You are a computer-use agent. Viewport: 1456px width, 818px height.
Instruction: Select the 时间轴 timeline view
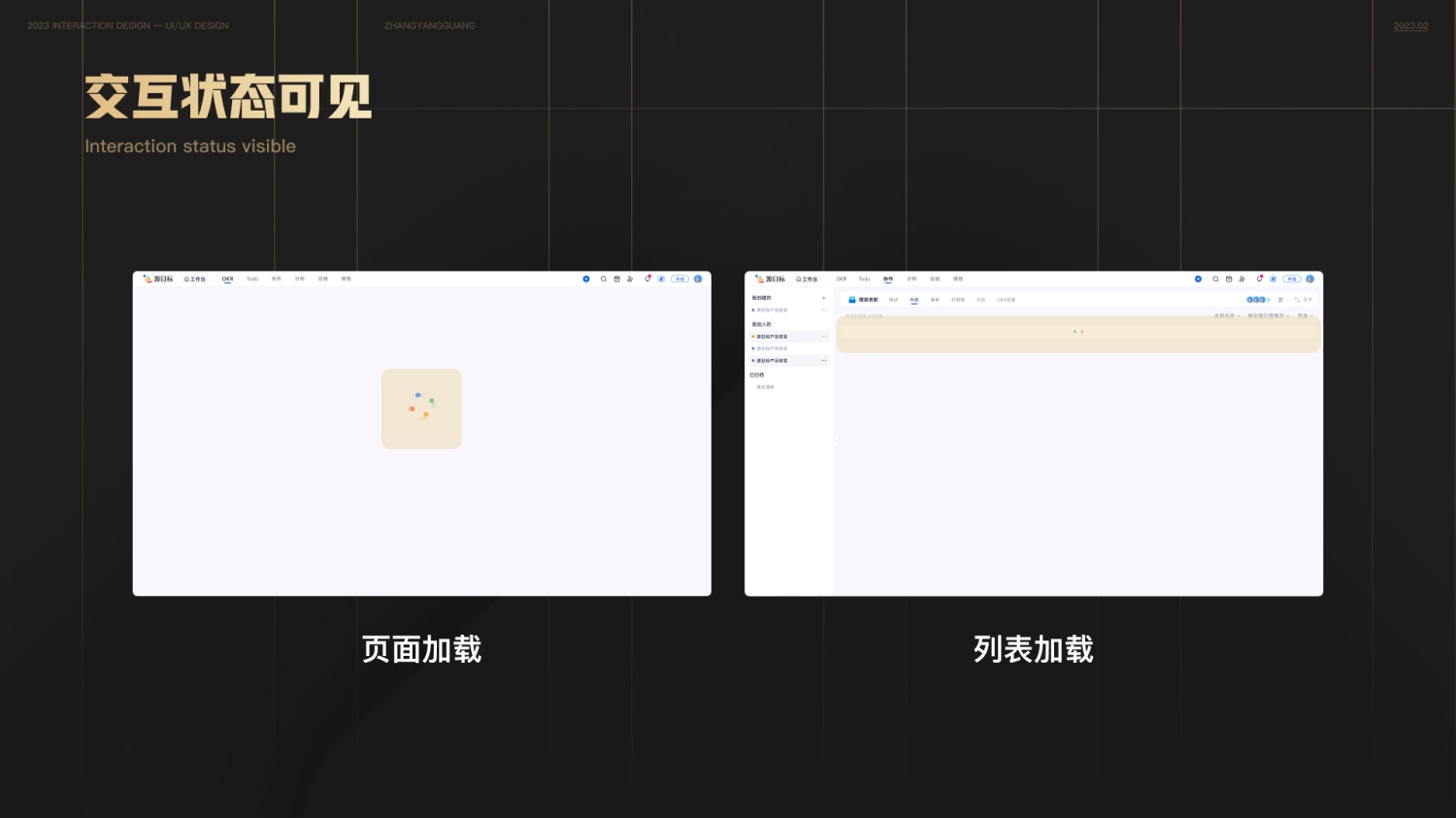click(958, 300)
